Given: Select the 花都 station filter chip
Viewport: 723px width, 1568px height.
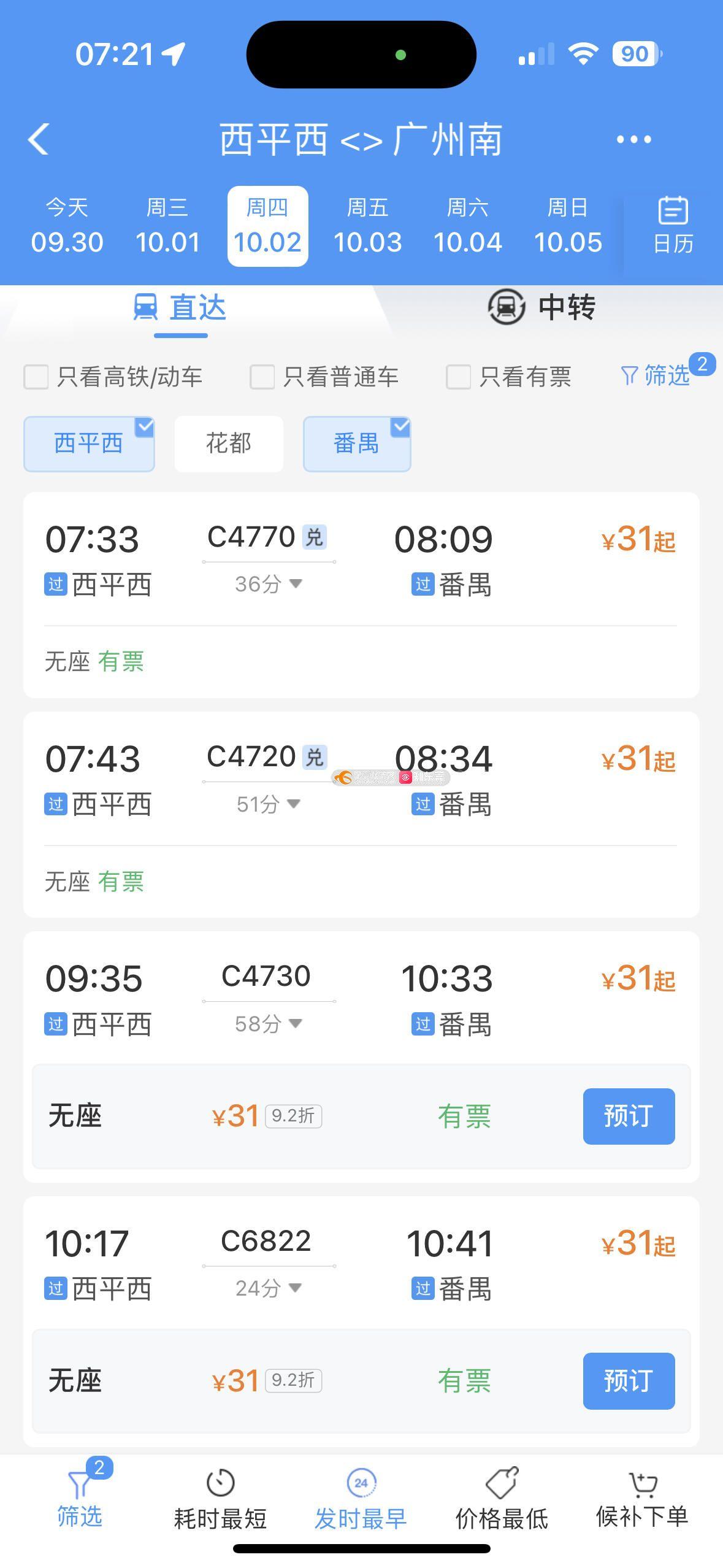Looking at the screenshot, I should click(229, 444).
